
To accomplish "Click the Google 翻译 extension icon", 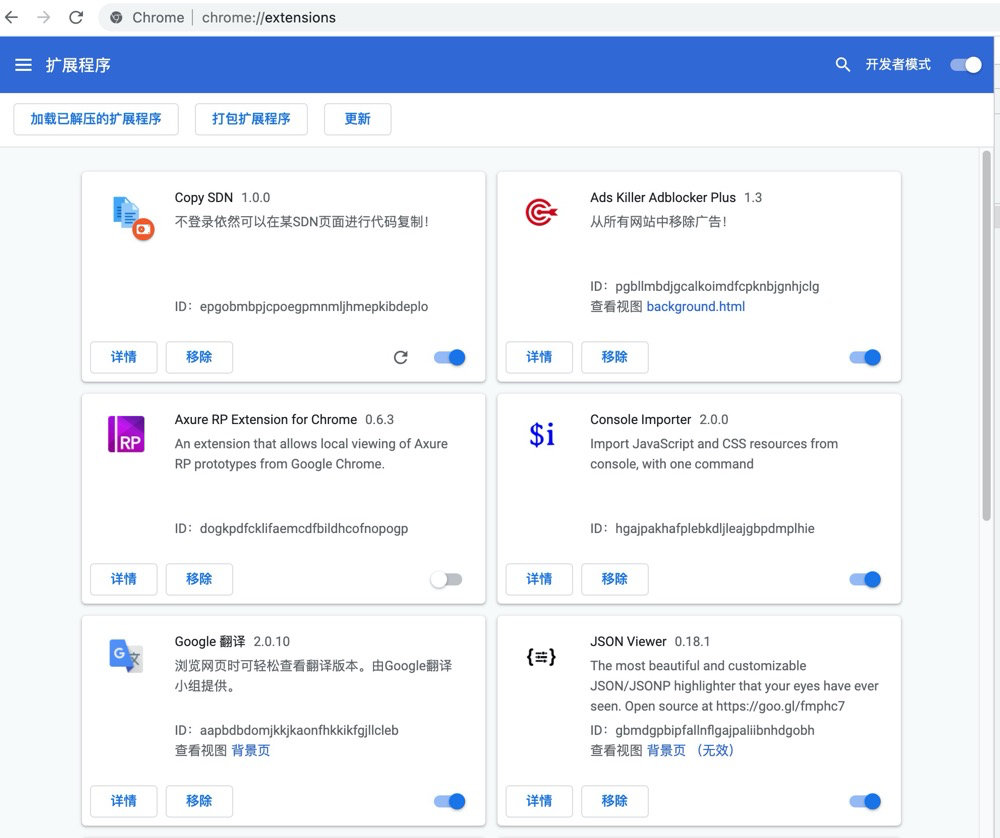I will pos(126,656).
